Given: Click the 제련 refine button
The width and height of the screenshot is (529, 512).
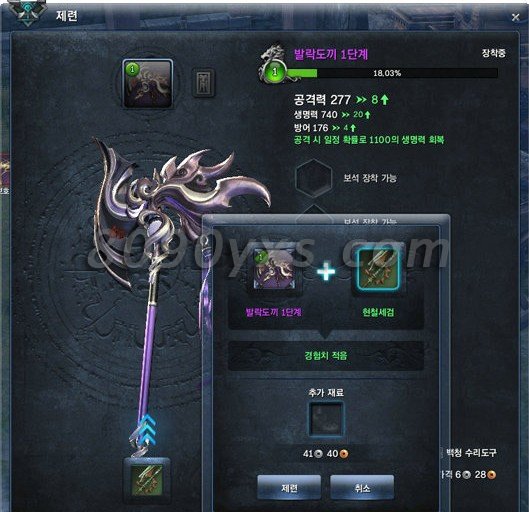Looking at the screenshot, I should click(289, 487).
